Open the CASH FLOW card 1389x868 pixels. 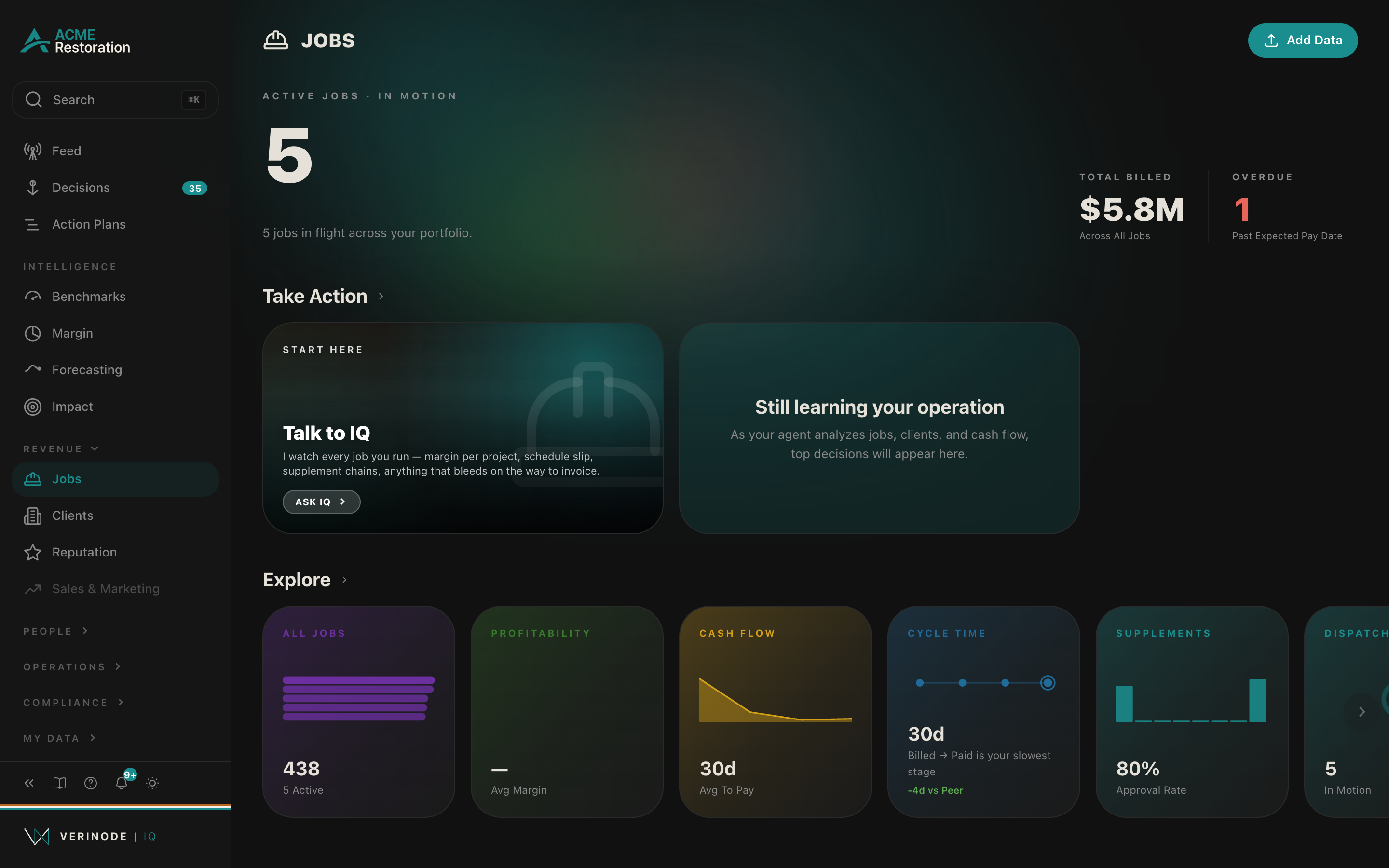(x=776, y=711)
